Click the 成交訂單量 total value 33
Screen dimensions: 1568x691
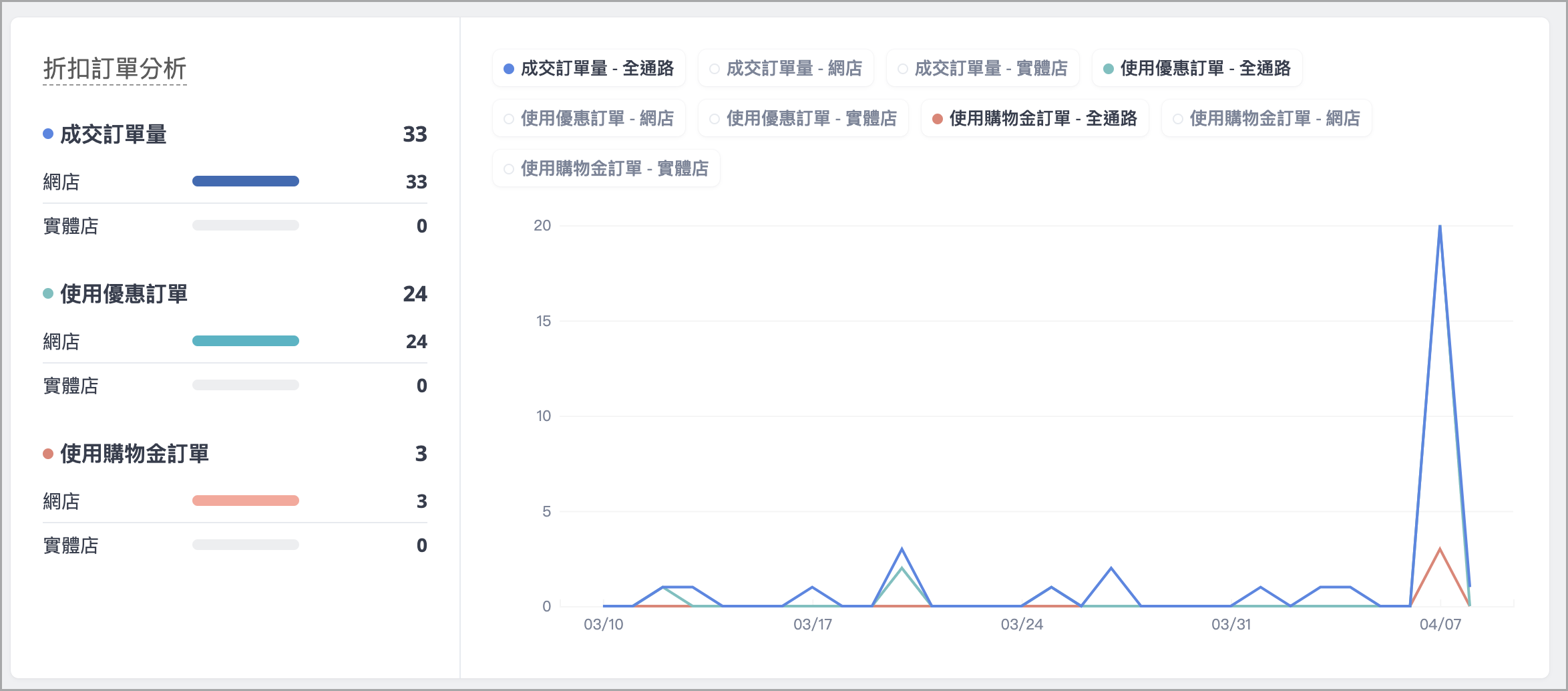(415, 134)
